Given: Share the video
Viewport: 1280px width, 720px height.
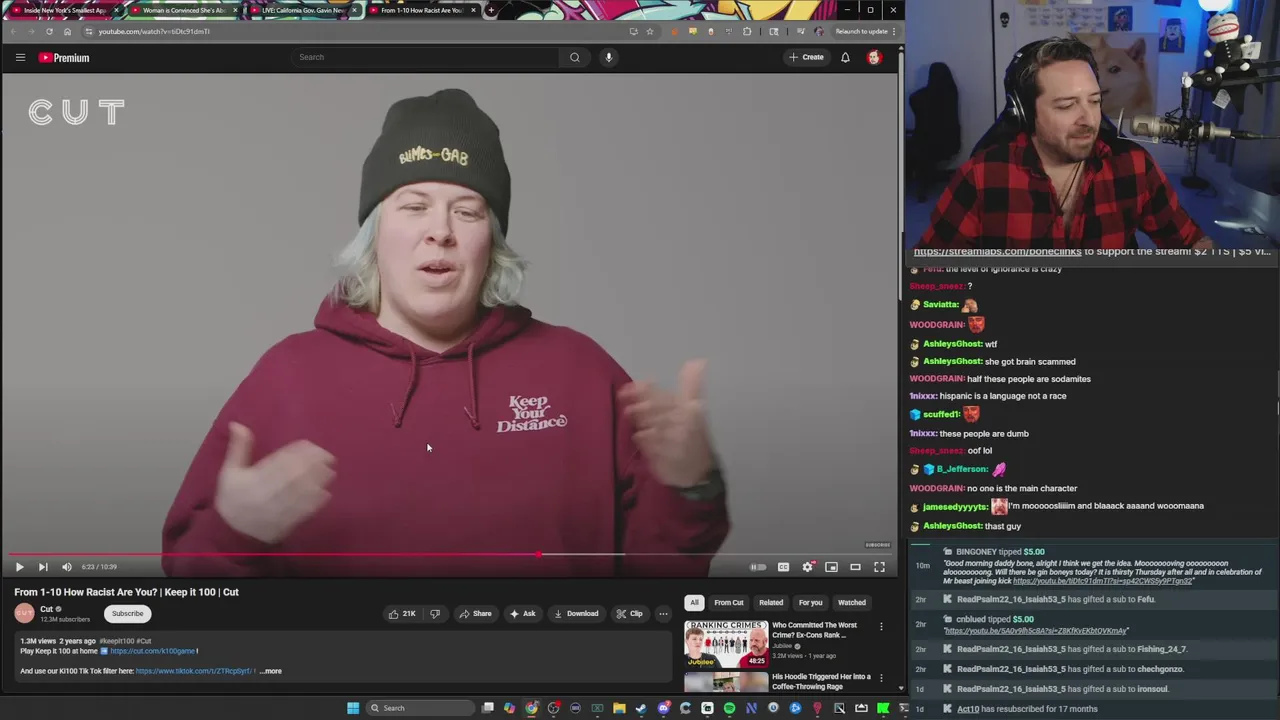Looking at the screenshot, I should point(475,614).
